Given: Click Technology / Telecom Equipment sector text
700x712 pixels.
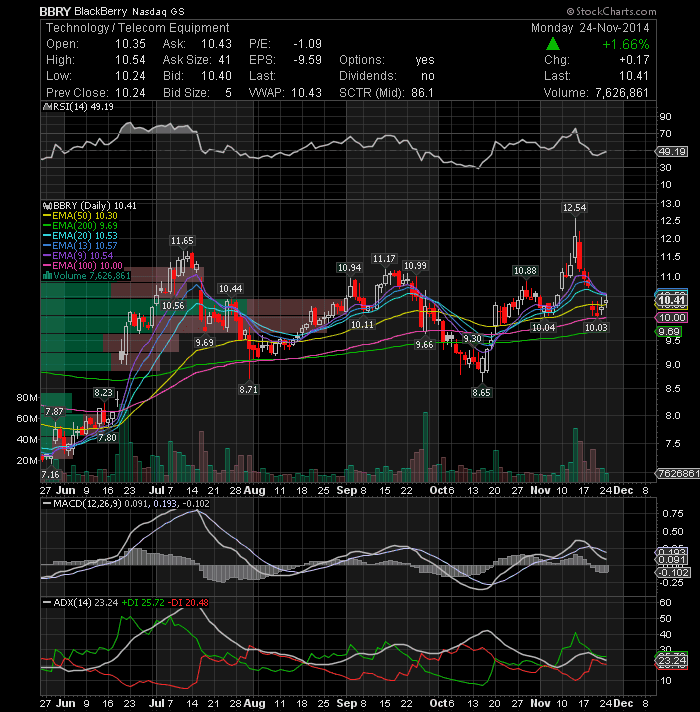Looking at the screenshot, I should (x=138, y=28).
